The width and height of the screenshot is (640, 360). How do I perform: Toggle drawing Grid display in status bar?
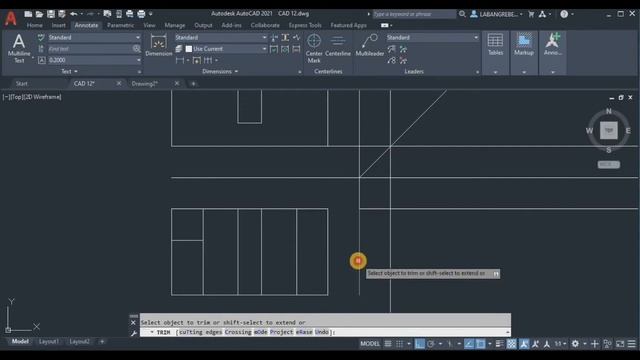[x=388, y=344]
